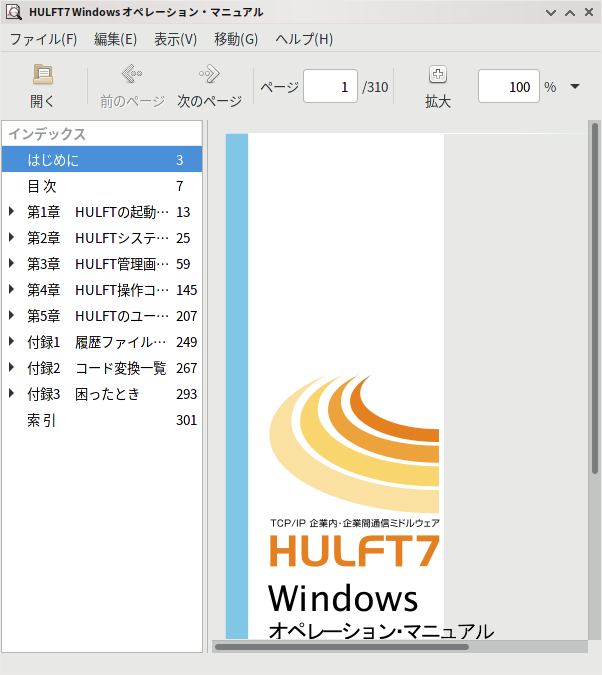Select the はじめに index entry
This screenshot has width=602, height=675.
pos(102,160)
